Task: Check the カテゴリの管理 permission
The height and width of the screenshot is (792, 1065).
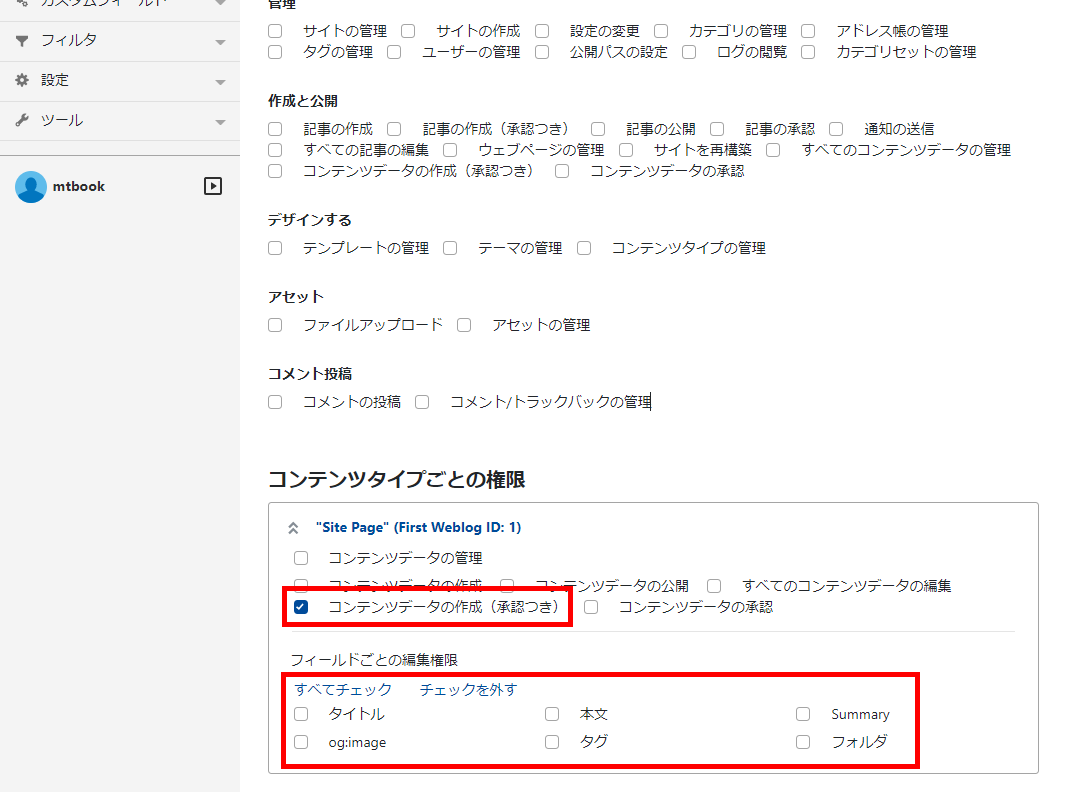Action: (661, 31)
